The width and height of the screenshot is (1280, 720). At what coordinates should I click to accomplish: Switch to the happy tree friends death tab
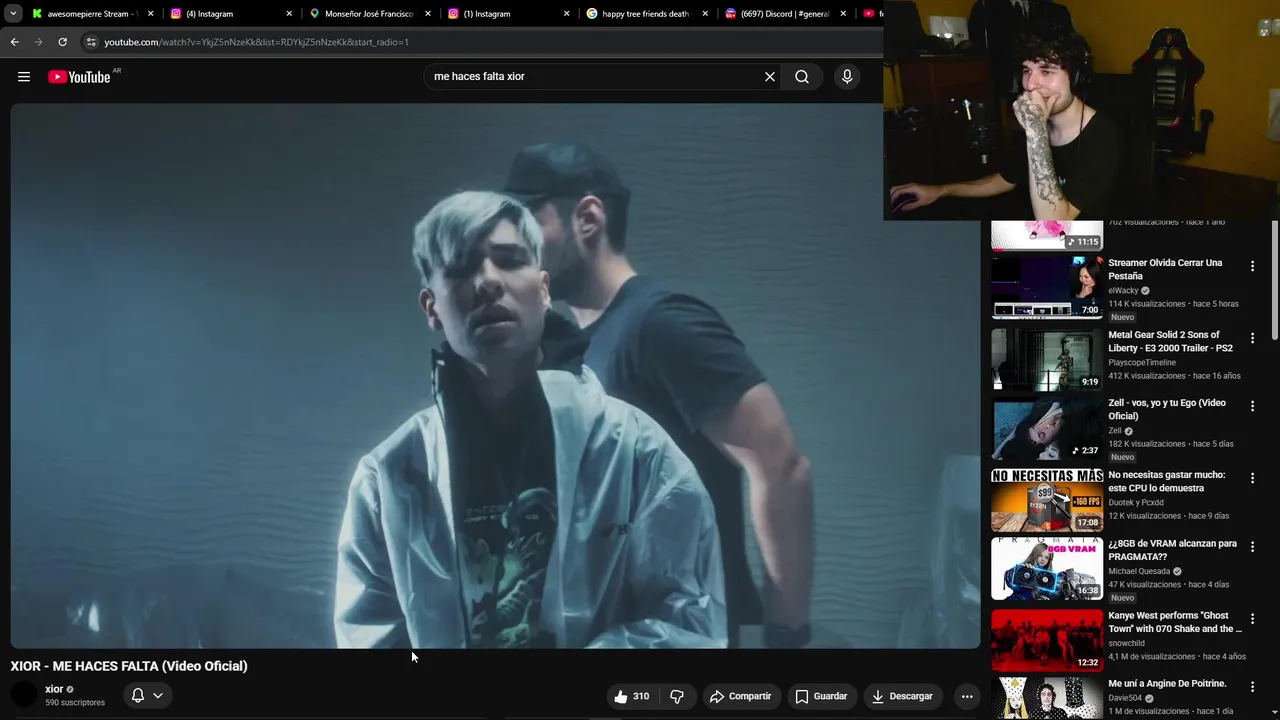tap(646, 14)
